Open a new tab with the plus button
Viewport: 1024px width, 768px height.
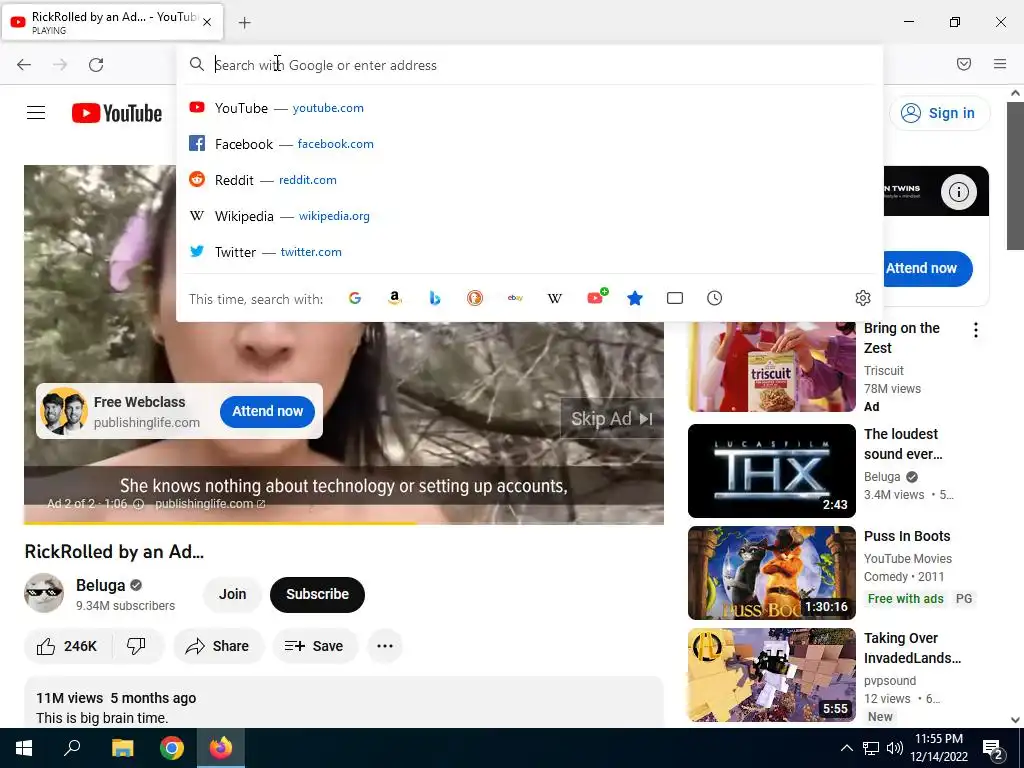pos(244,23)
